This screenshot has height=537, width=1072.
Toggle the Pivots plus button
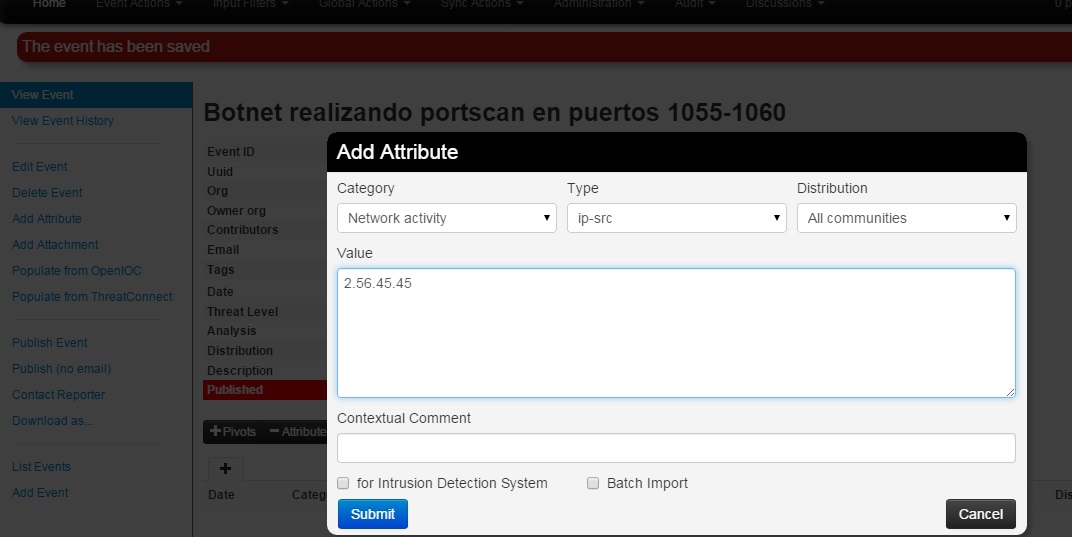coord(233,432)
